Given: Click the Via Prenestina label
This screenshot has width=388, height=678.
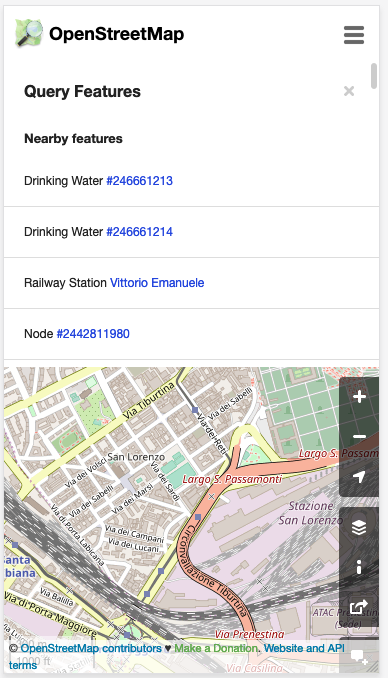Looking at the screenshot, I should (250, 634).
